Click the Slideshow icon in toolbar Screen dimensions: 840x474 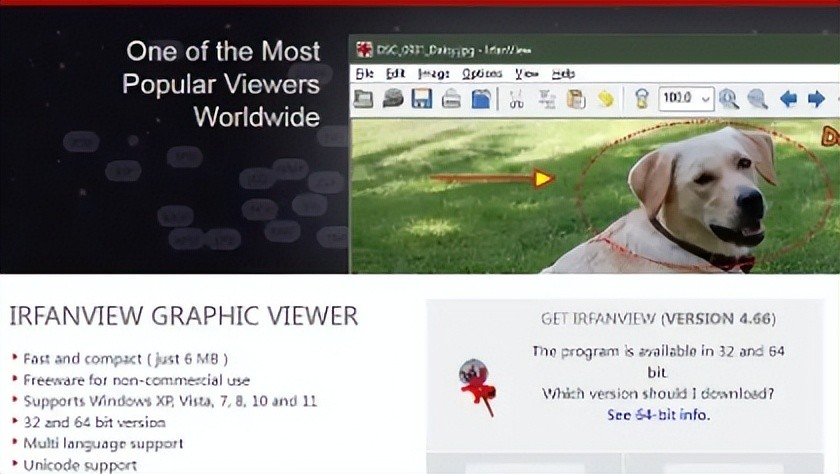pyautogui.click(x=393, y=99)
